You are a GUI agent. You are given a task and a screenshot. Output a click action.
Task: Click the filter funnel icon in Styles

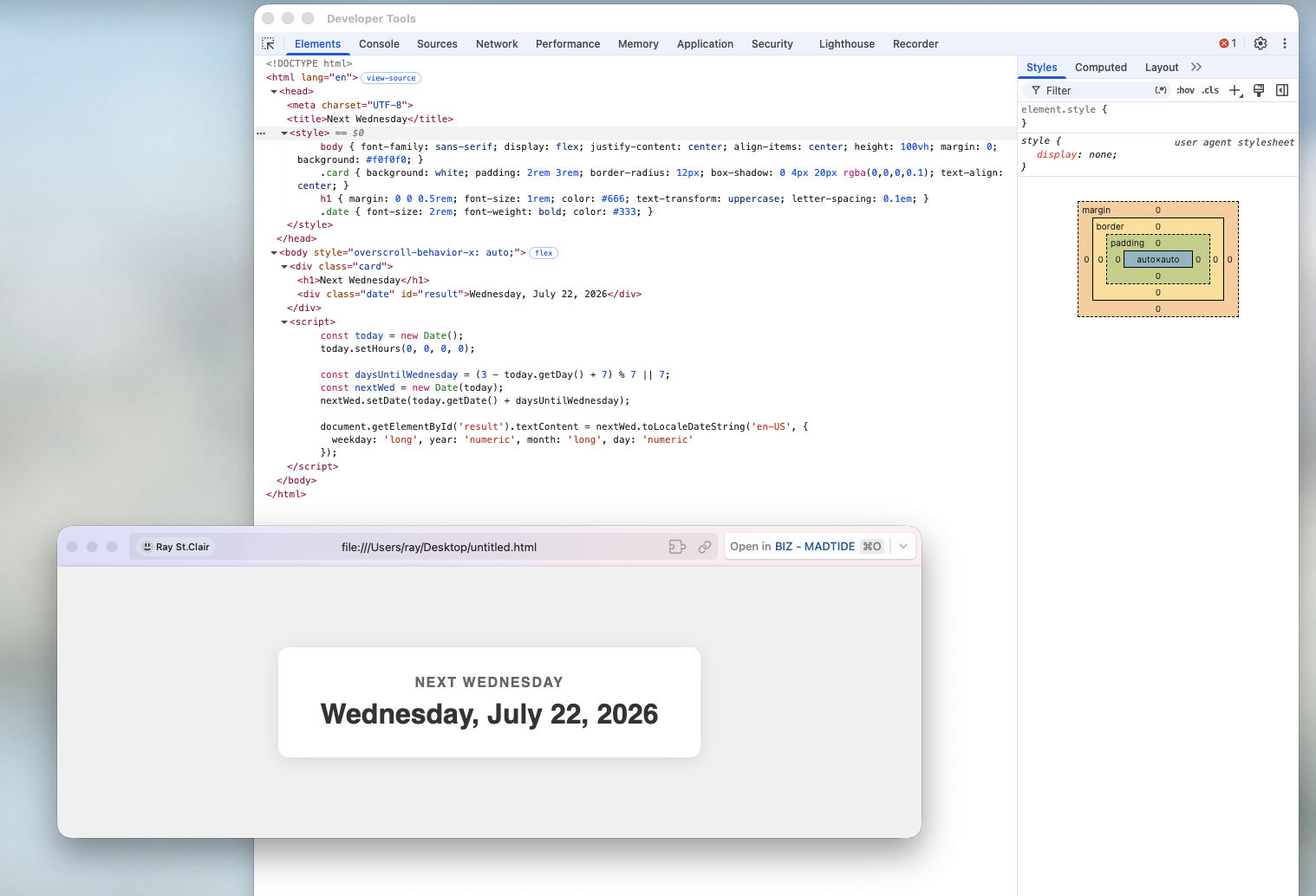click(x=1035, y=90)
